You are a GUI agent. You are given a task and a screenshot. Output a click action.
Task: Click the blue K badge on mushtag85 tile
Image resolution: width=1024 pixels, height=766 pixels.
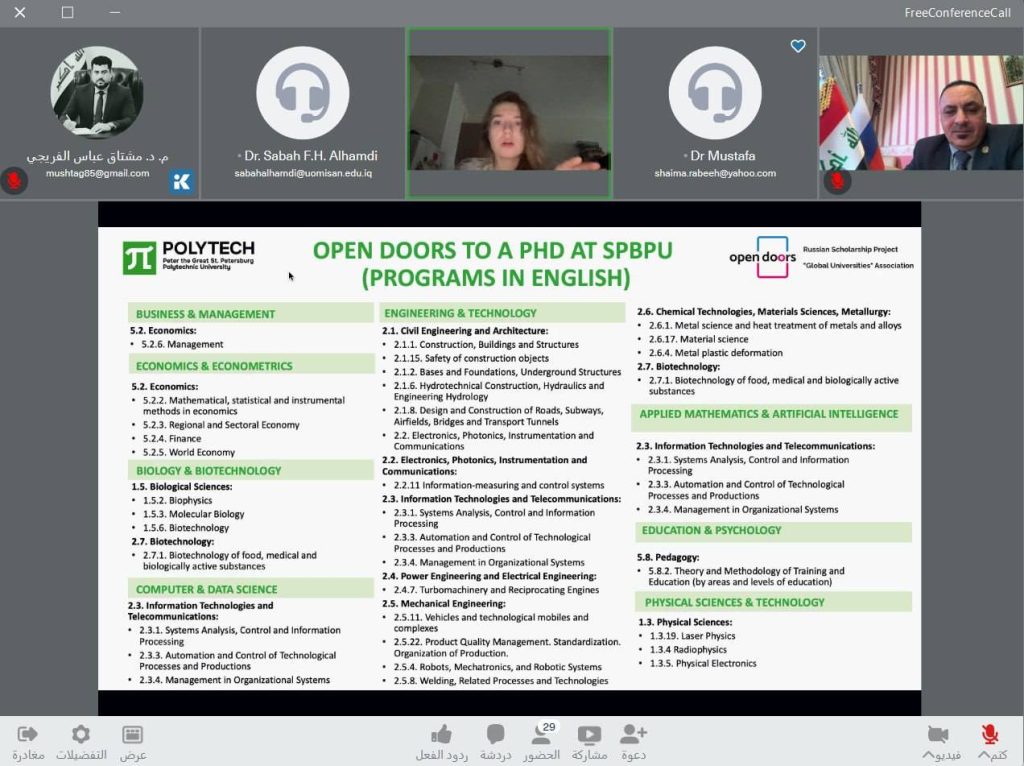coord(182,181)
